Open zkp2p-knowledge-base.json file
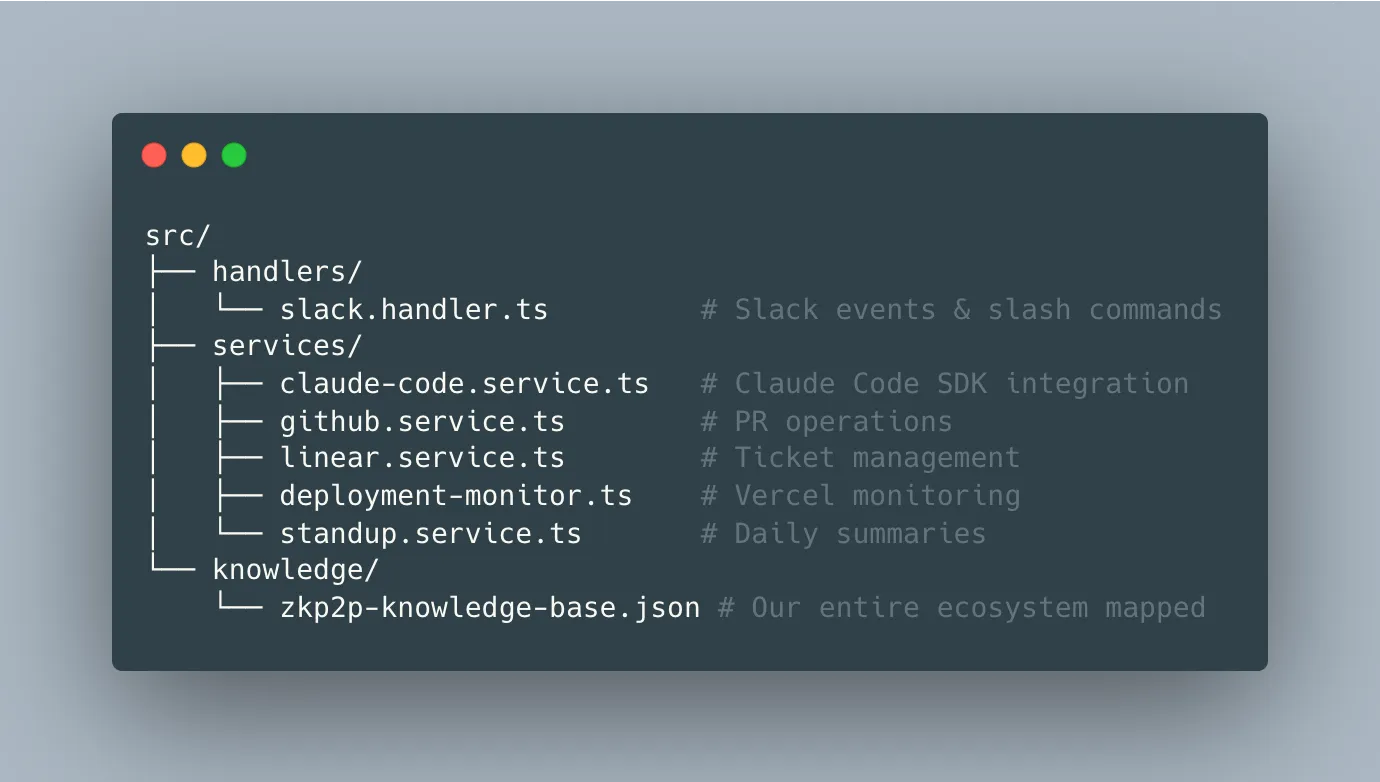This screenshot has height=782, width=1380. (490, 608)
